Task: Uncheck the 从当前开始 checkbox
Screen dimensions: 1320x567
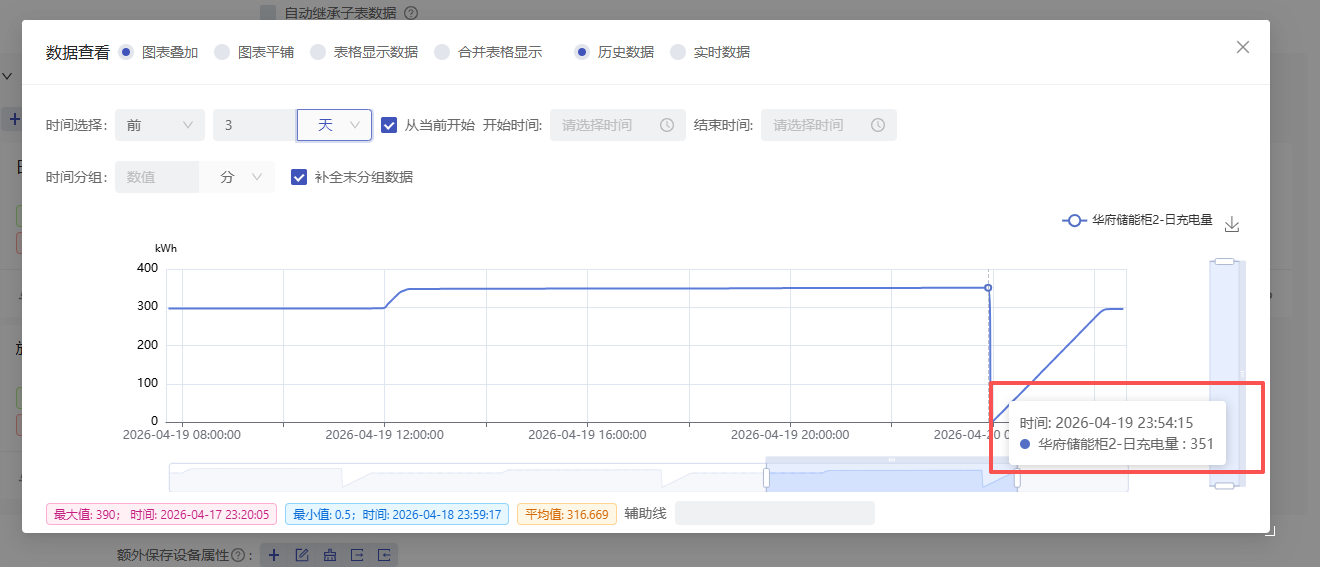Action: [x=390, y=125]
